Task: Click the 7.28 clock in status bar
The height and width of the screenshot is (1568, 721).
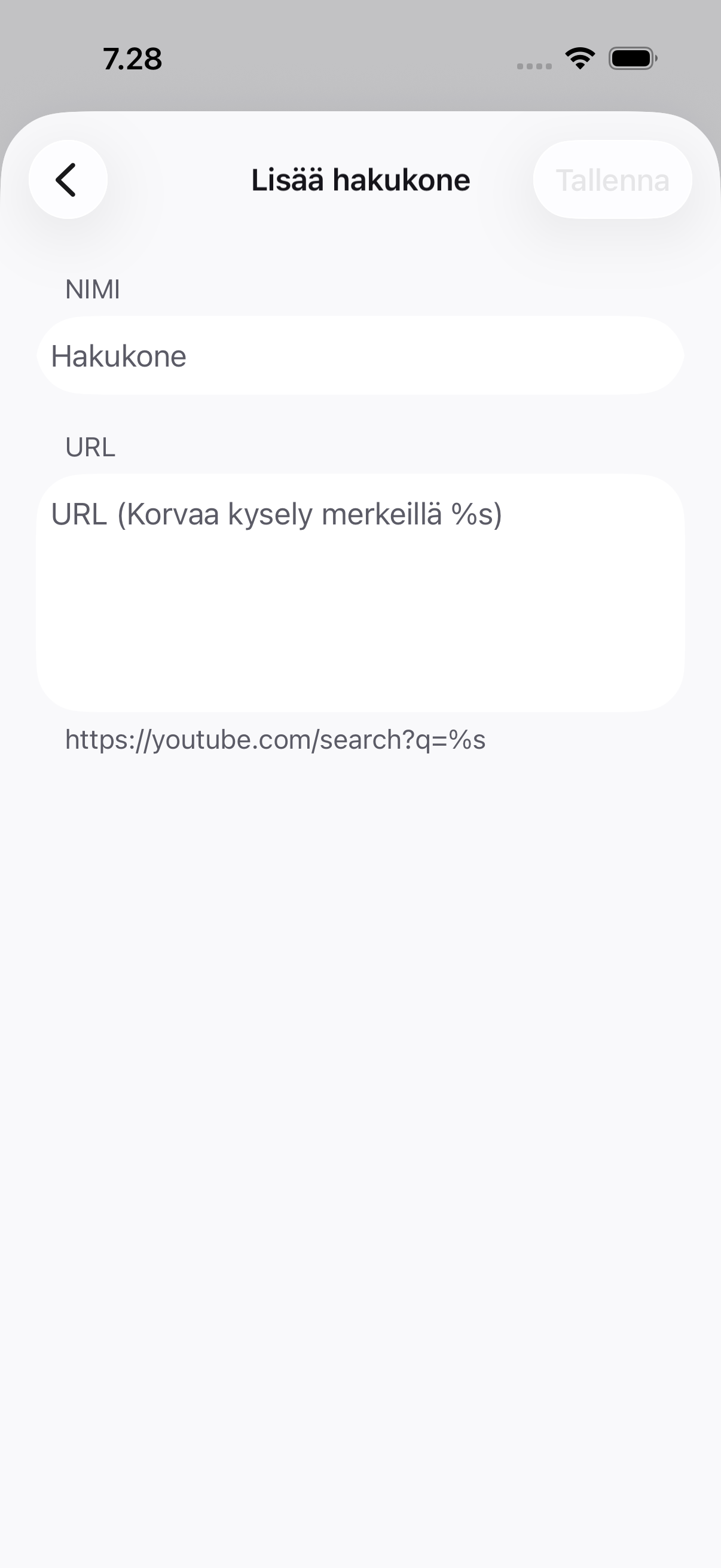Action: coord(133,59)
